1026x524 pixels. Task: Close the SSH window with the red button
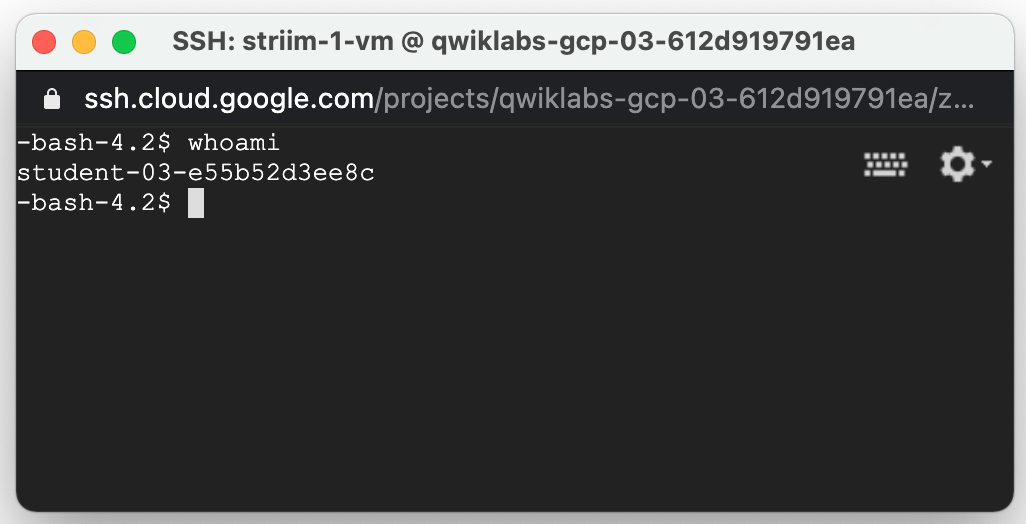coord(44,43)
